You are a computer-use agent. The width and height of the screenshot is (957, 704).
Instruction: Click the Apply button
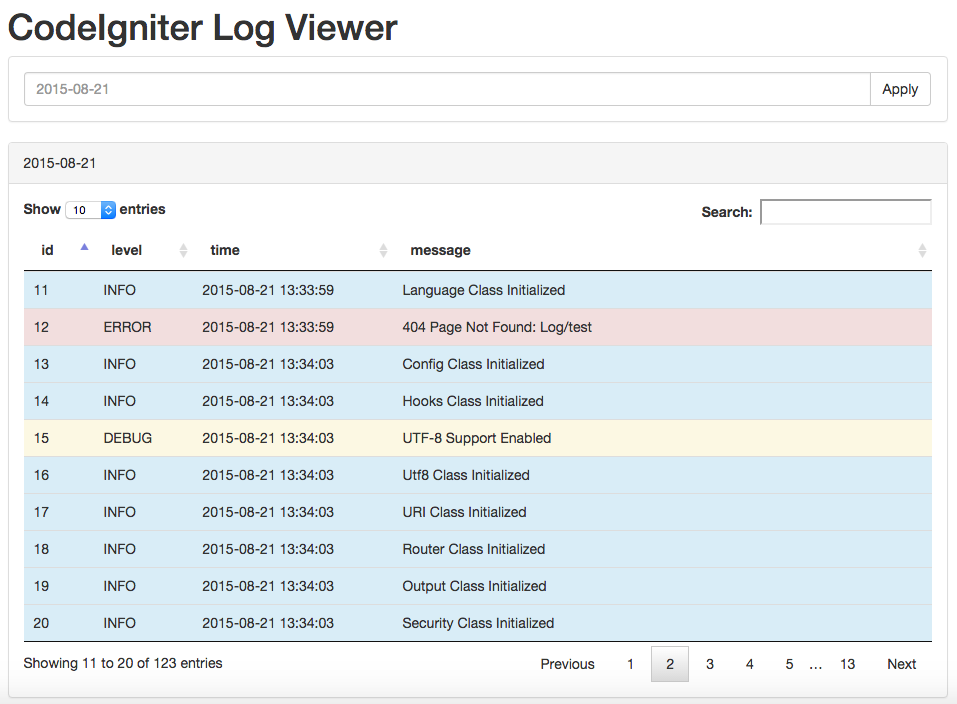click(900, 89)
